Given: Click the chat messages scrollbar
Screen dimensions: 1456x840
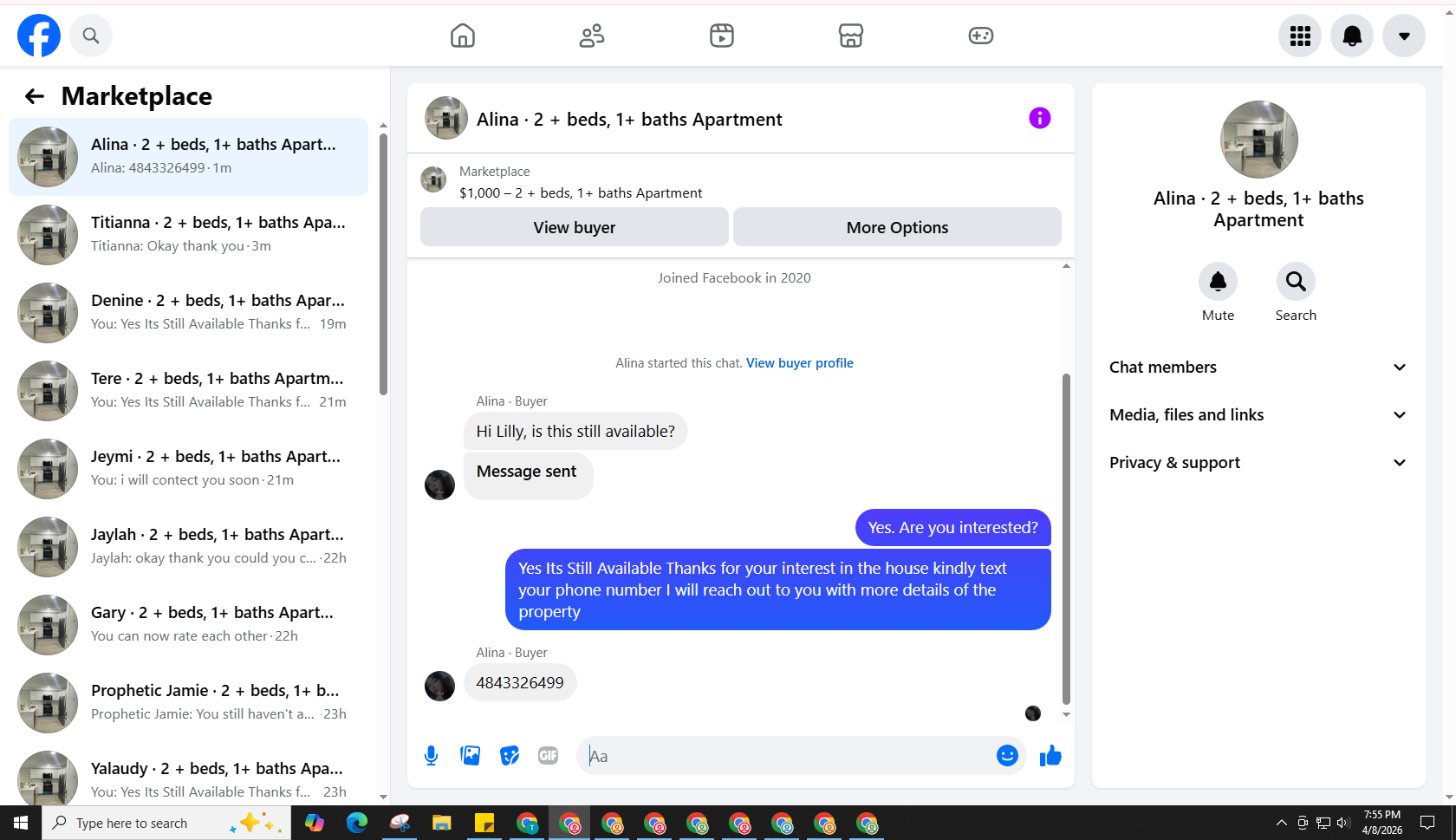Looking at the screenshot, I should 1066,537.
